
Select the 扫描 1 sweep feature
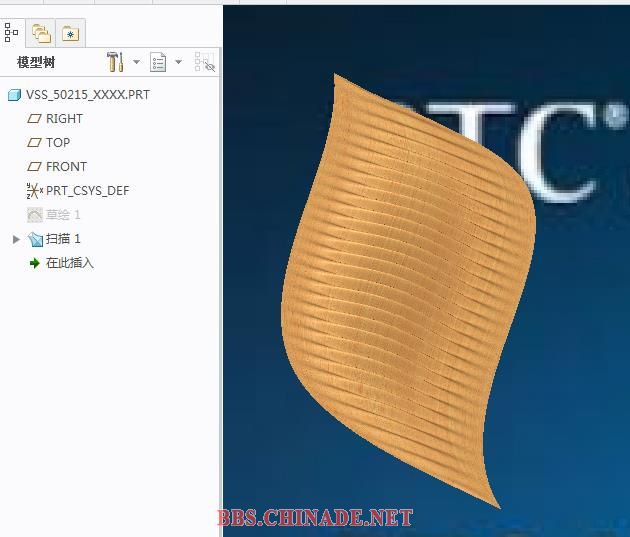pyautogui.click(x=63, y=239)
